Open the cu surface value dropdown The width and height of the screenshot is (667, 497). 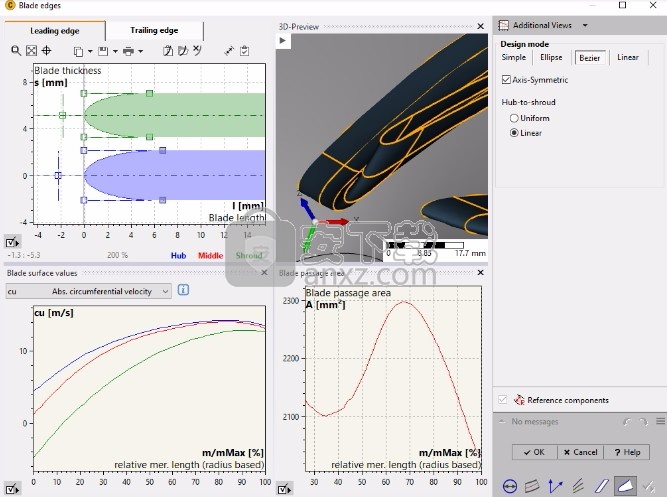88,291
